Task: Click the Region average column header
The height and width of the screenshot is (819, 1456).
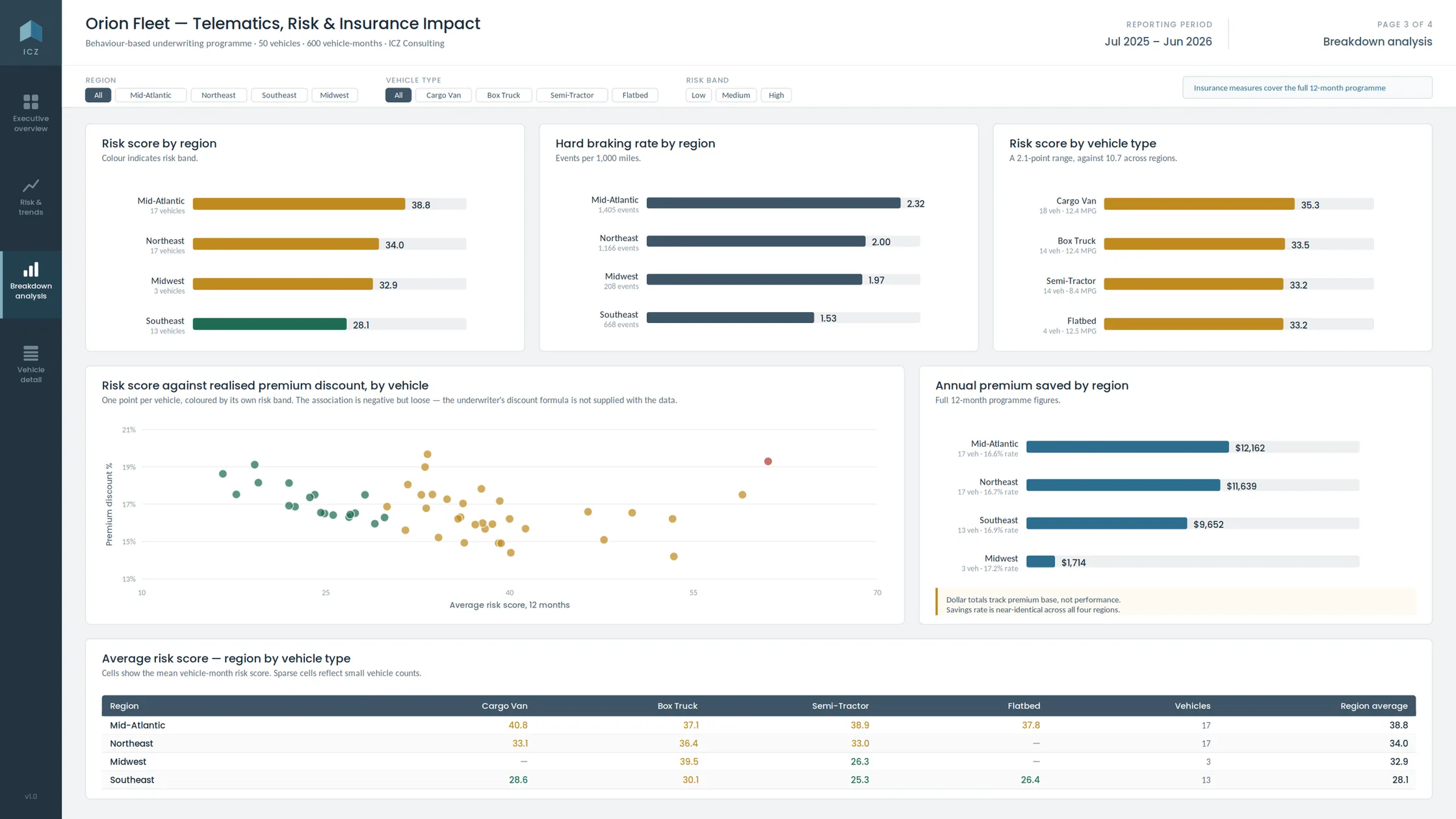Action: tap(1374, 706)
